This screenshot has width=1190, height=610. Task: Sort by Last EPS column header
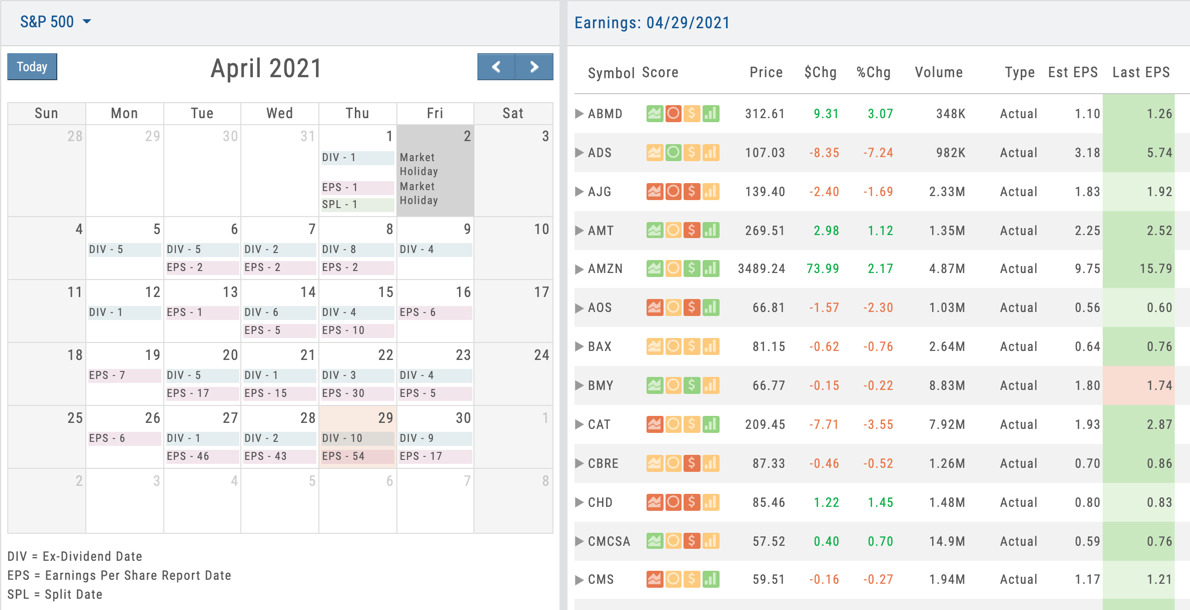pos(1141,73)
